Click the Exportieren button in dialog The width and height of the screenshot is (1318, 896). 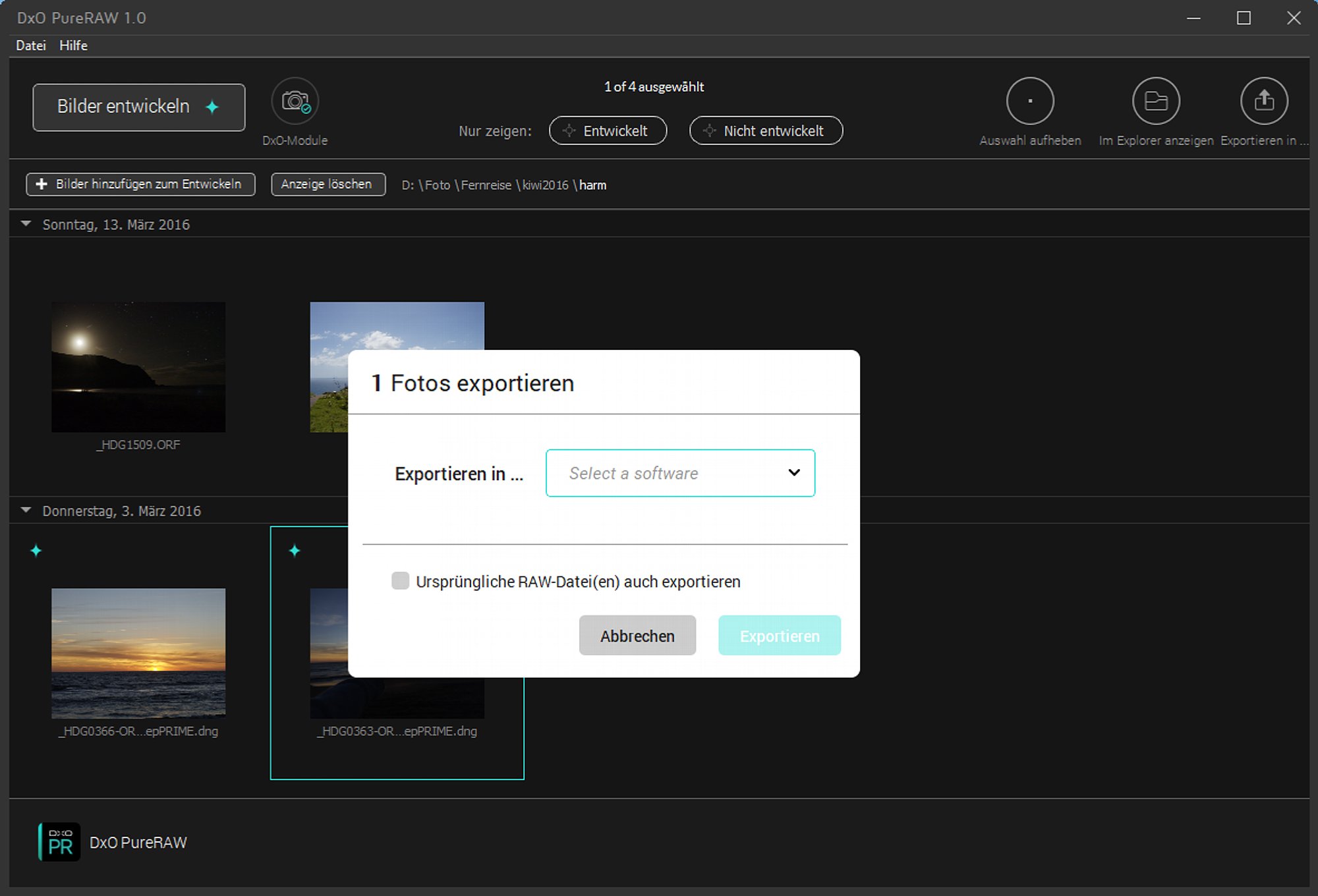(779, 636)
